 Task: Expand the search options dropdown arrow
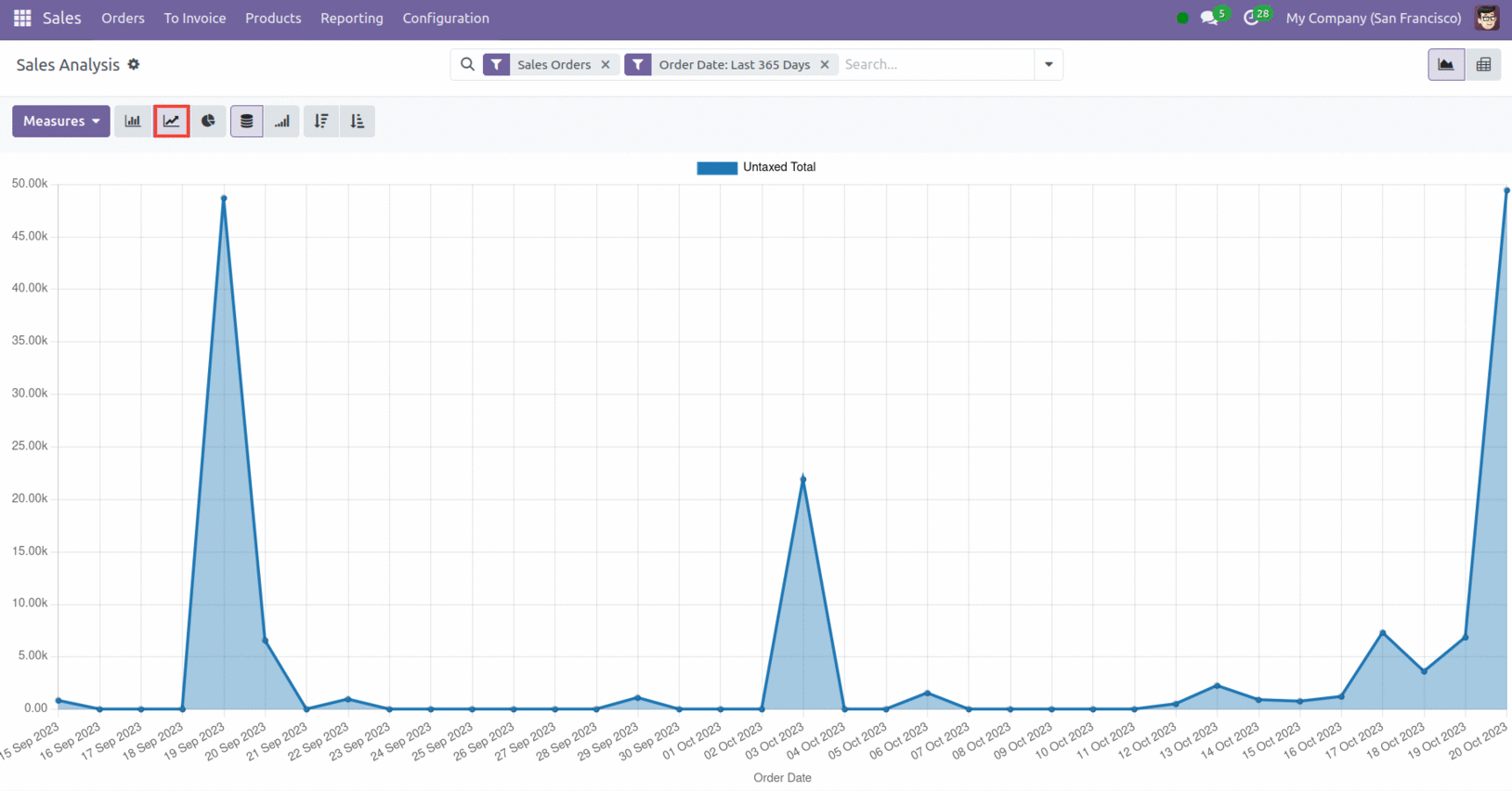(1049, 65)
